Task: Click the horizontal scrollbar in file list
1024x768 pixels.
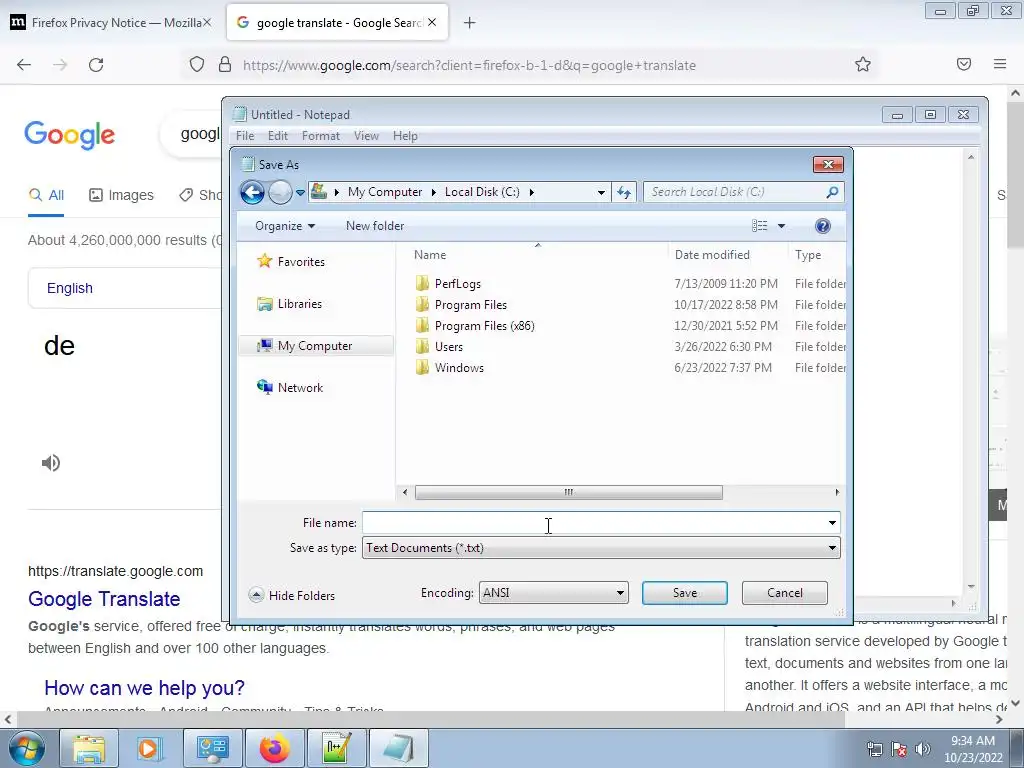Action: [569, 492]
